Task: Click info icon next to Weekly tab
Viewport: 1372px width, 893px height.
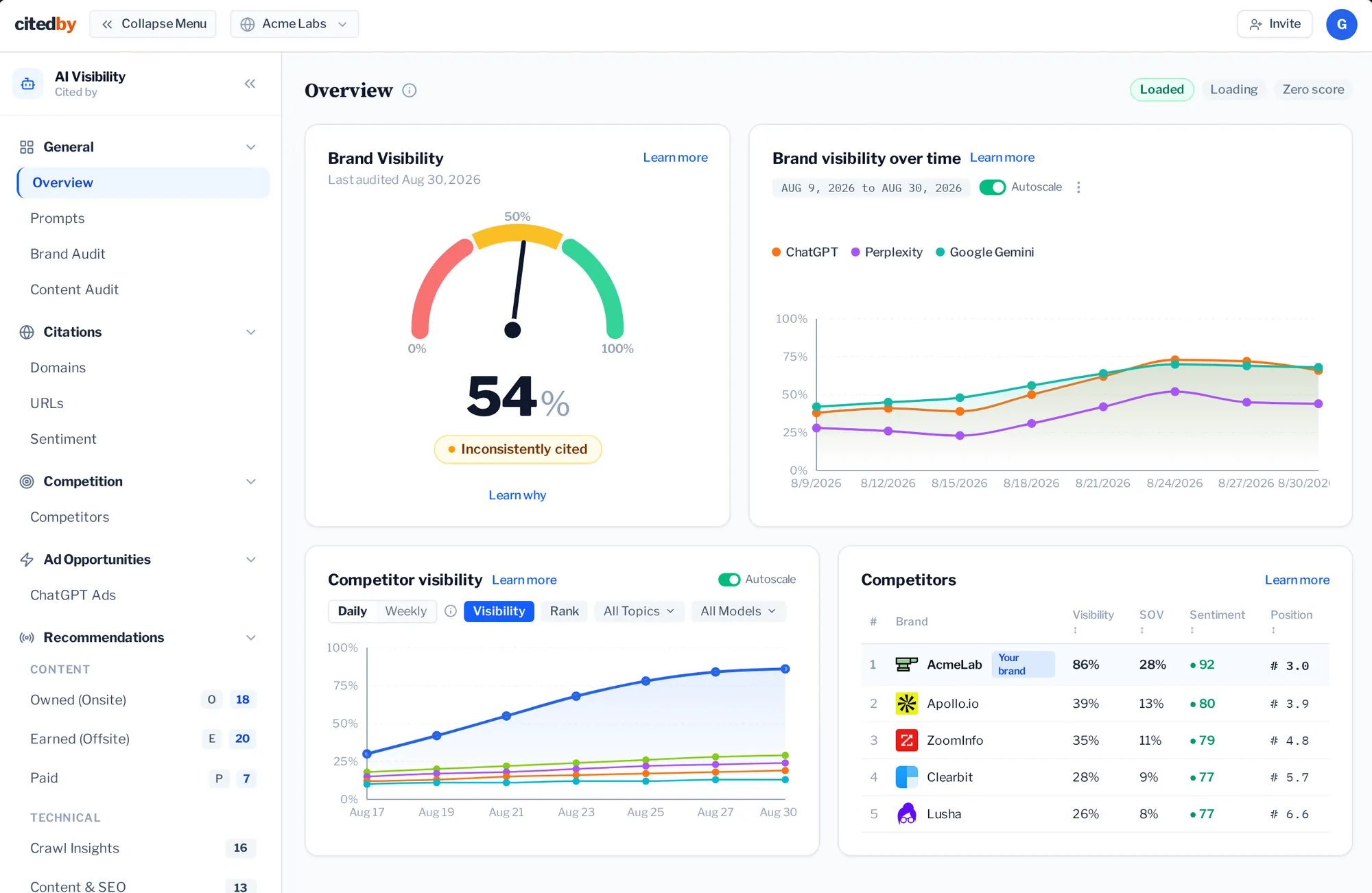Action: pos(451,611)
